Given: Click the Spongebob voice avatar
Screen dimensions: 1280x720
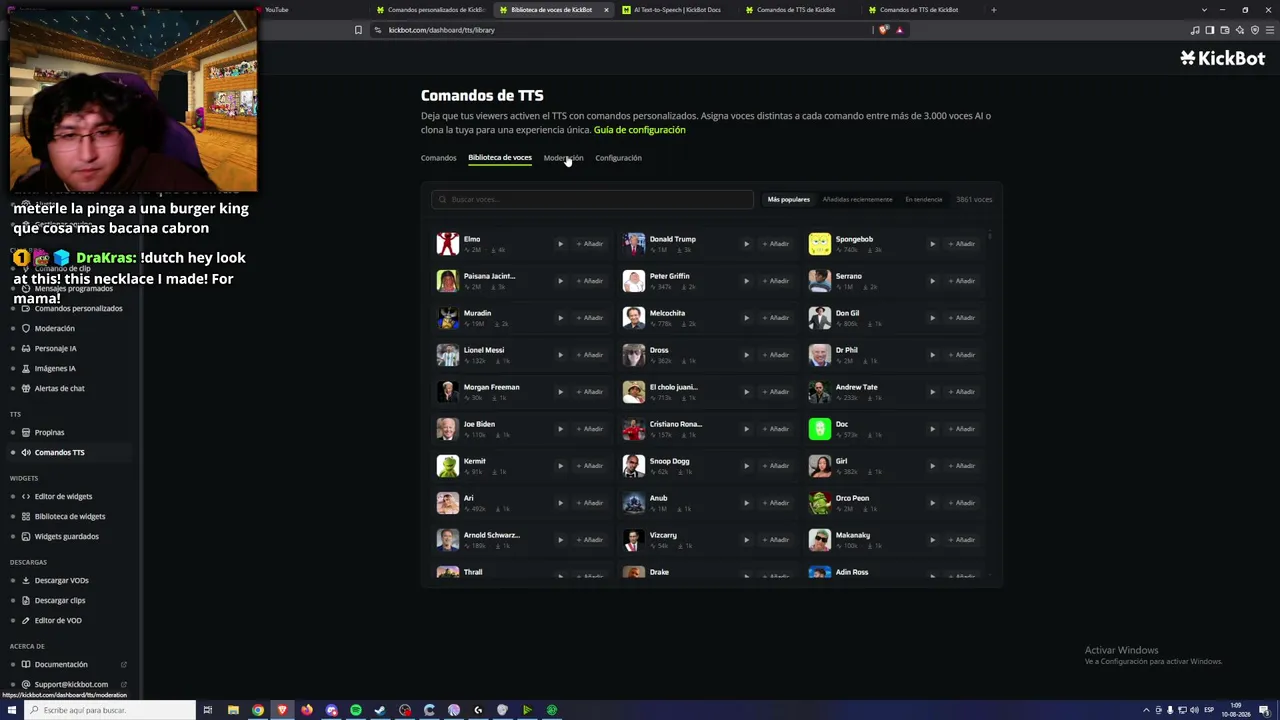Looking at the screenshot, I should [x=819, y=244].
